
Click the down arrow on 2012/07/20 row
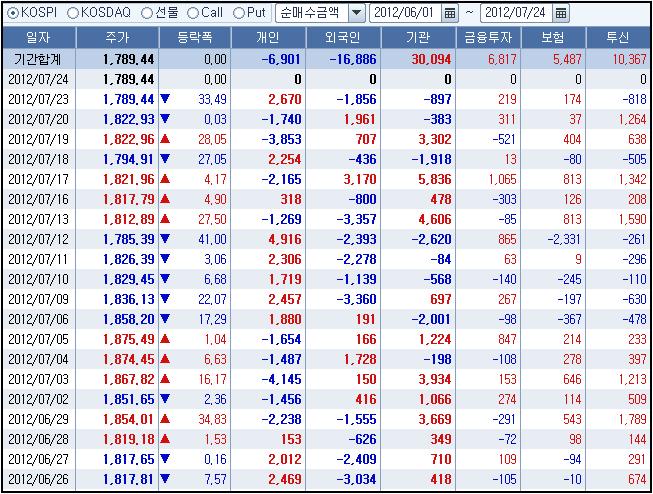tap(165, 119)
